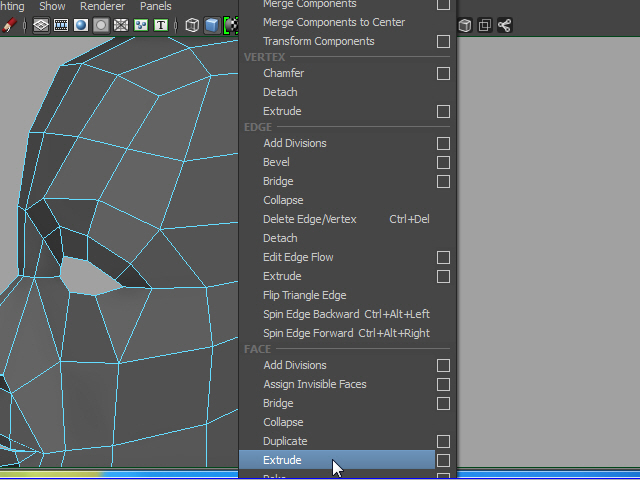Open option box for edge Bevel

tap(443, 163)
